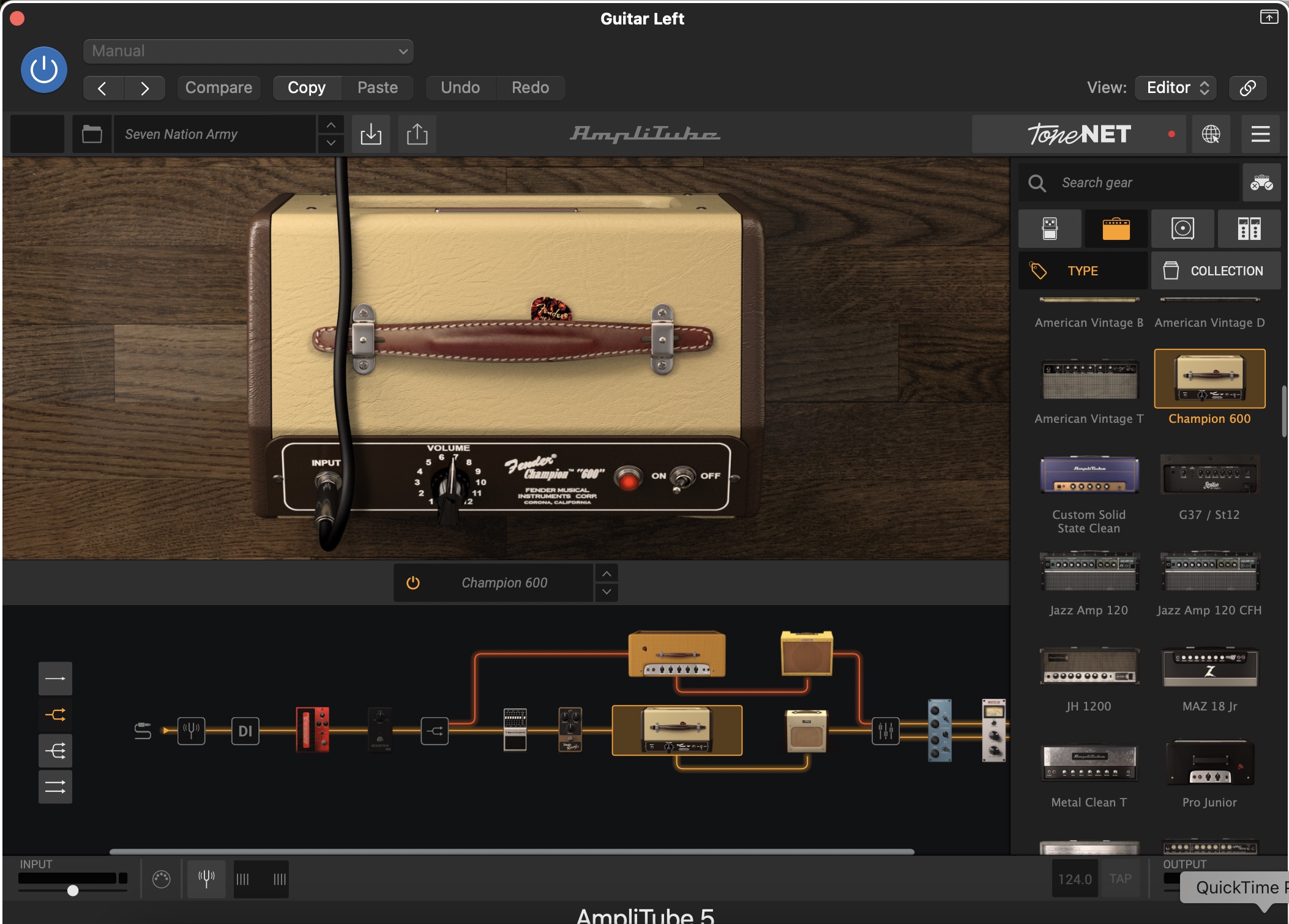This screenshot has width=1289, height=924.
Task: Step preset down with the lower chevron
Action: tap(331, 143)
